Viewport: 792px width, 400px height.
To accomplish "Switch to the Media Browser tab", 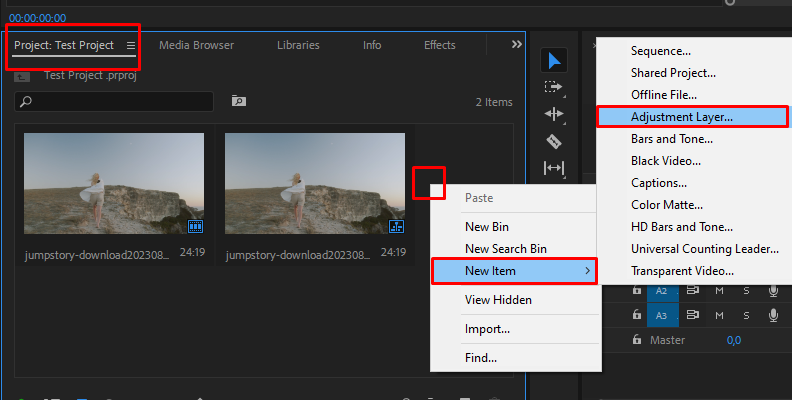I will click(196, 45).
